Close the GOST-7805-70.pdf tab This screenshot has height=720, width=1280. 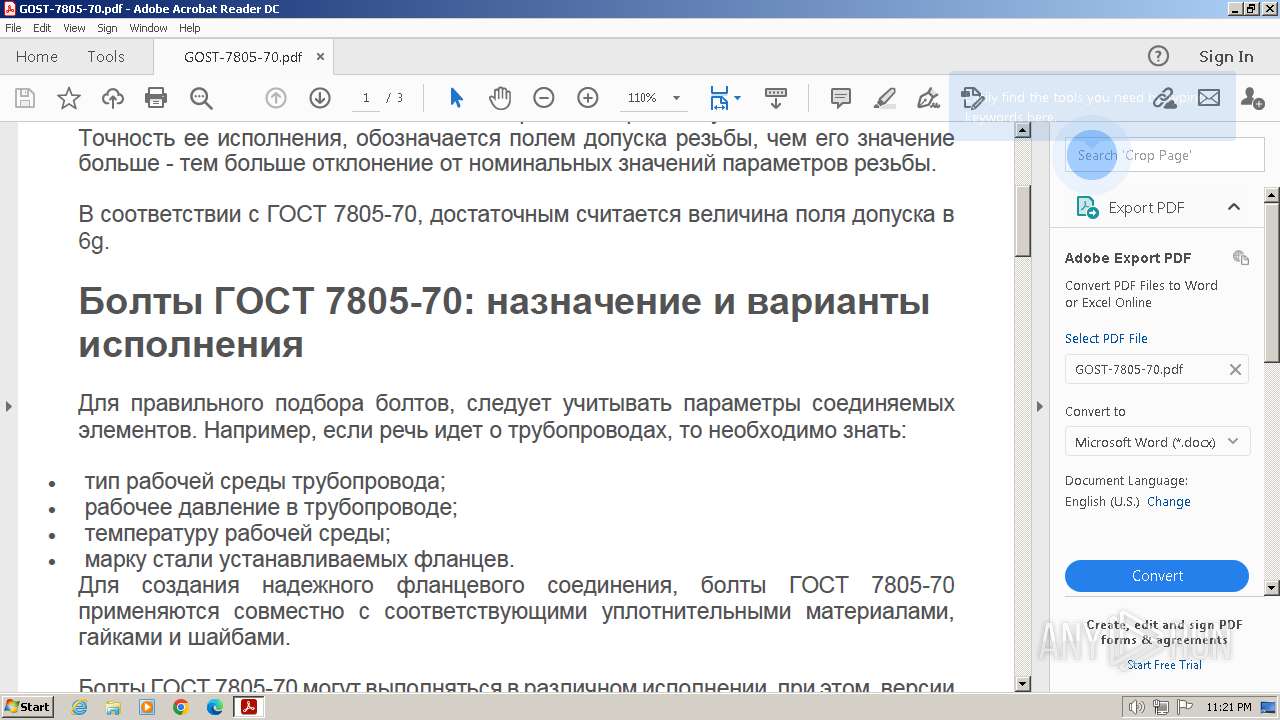pyautogui.click(x=320, y=57)
